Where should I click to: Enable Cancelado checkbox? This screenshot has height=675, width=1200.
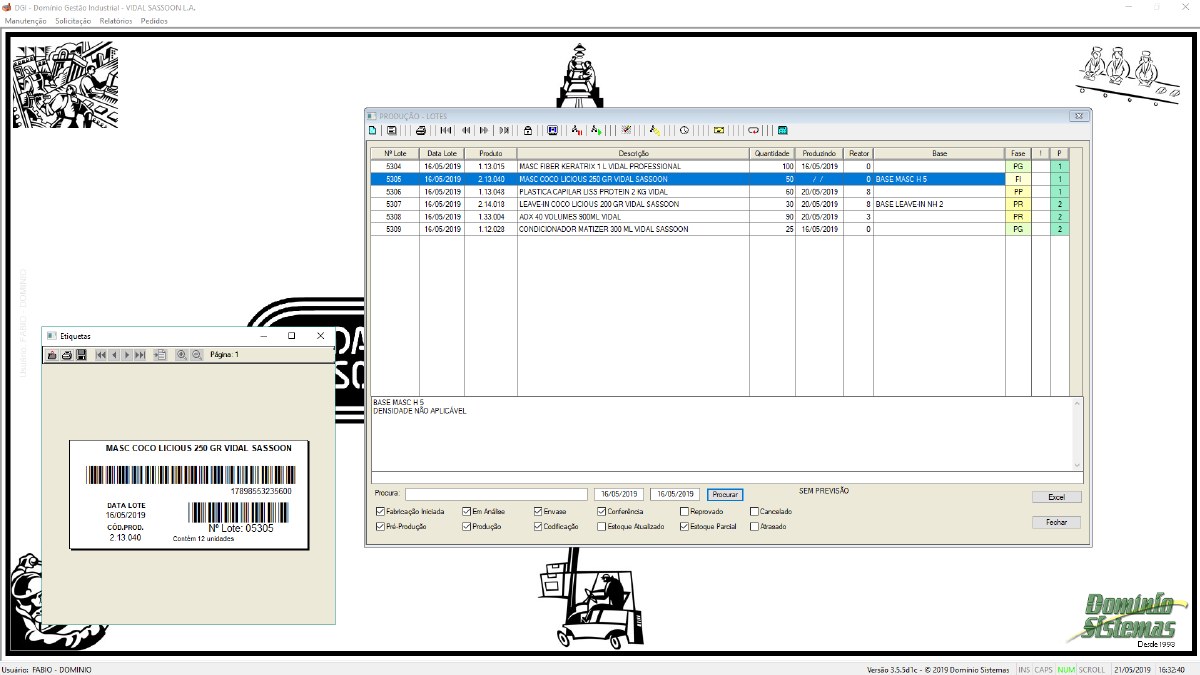[754, 511]
